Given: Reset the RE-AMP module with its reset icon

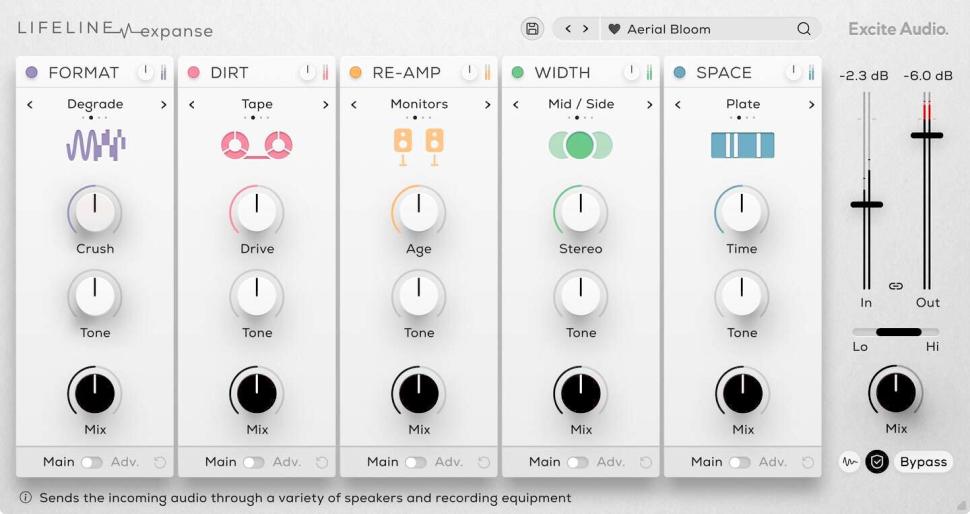Looking at the screenshot, I should pyautogui.click(x=484, y=462).
